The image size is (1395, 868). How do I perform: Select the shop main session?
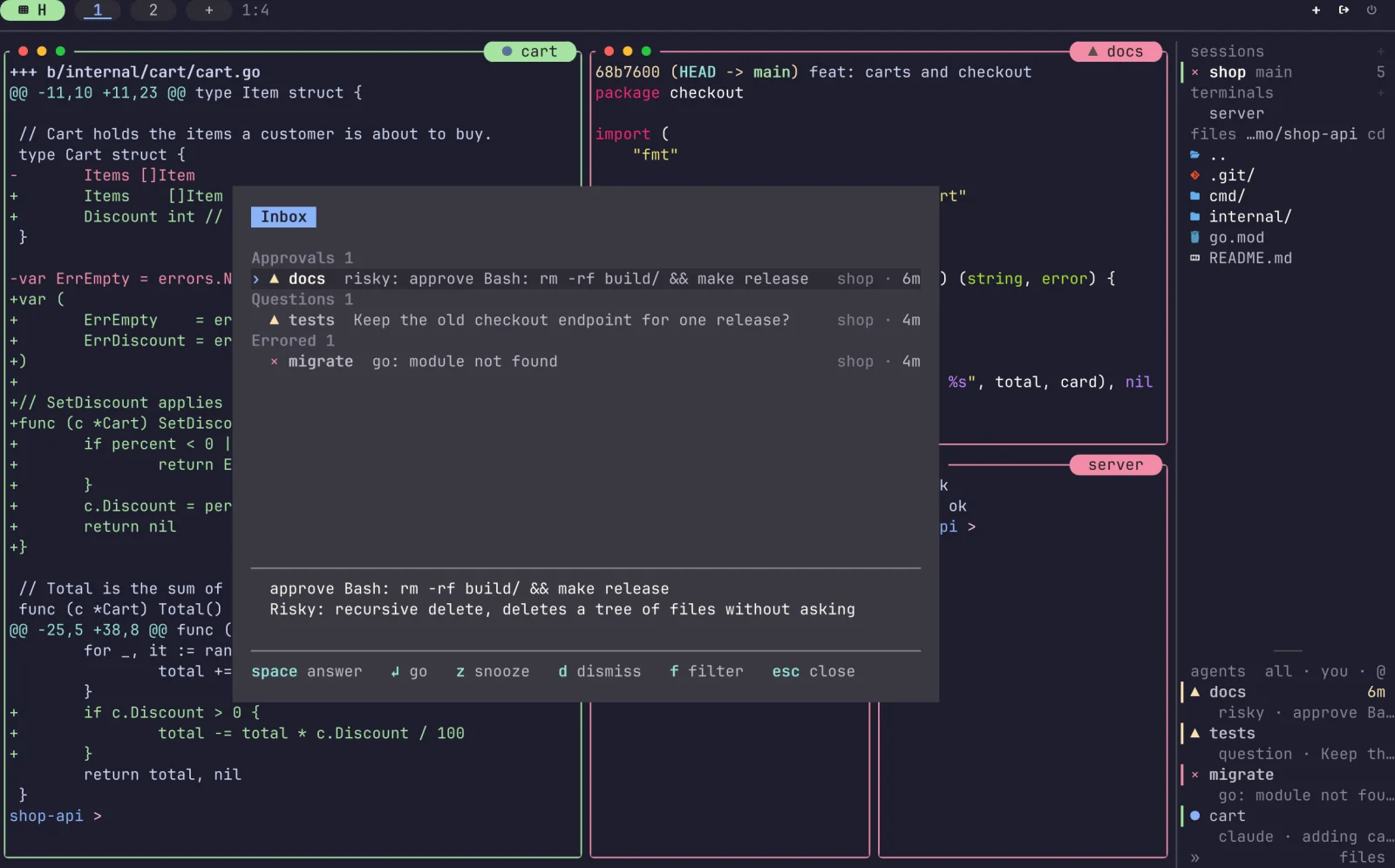[1287, 72]
